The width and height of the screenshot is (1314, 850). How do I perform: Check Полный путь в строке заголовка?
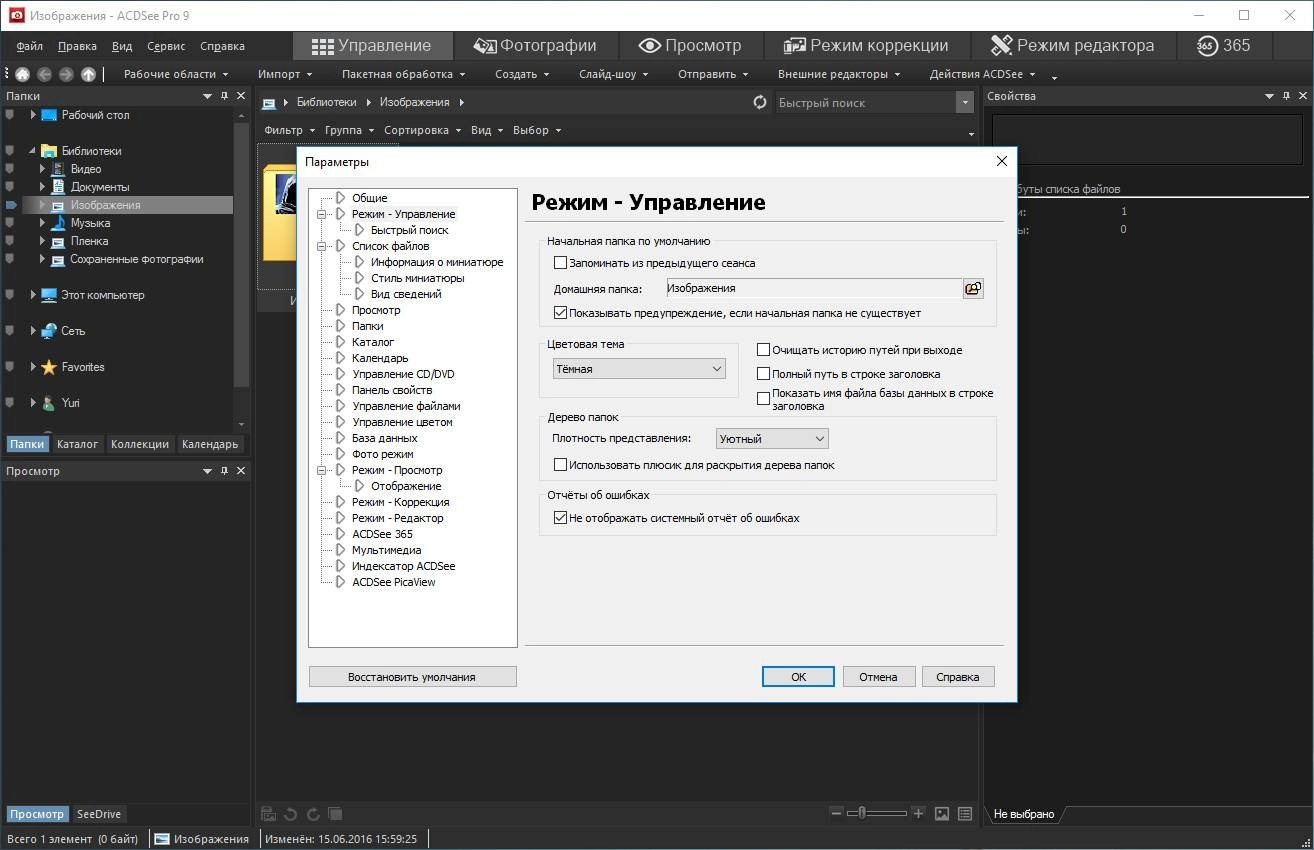tap(763, 374)
